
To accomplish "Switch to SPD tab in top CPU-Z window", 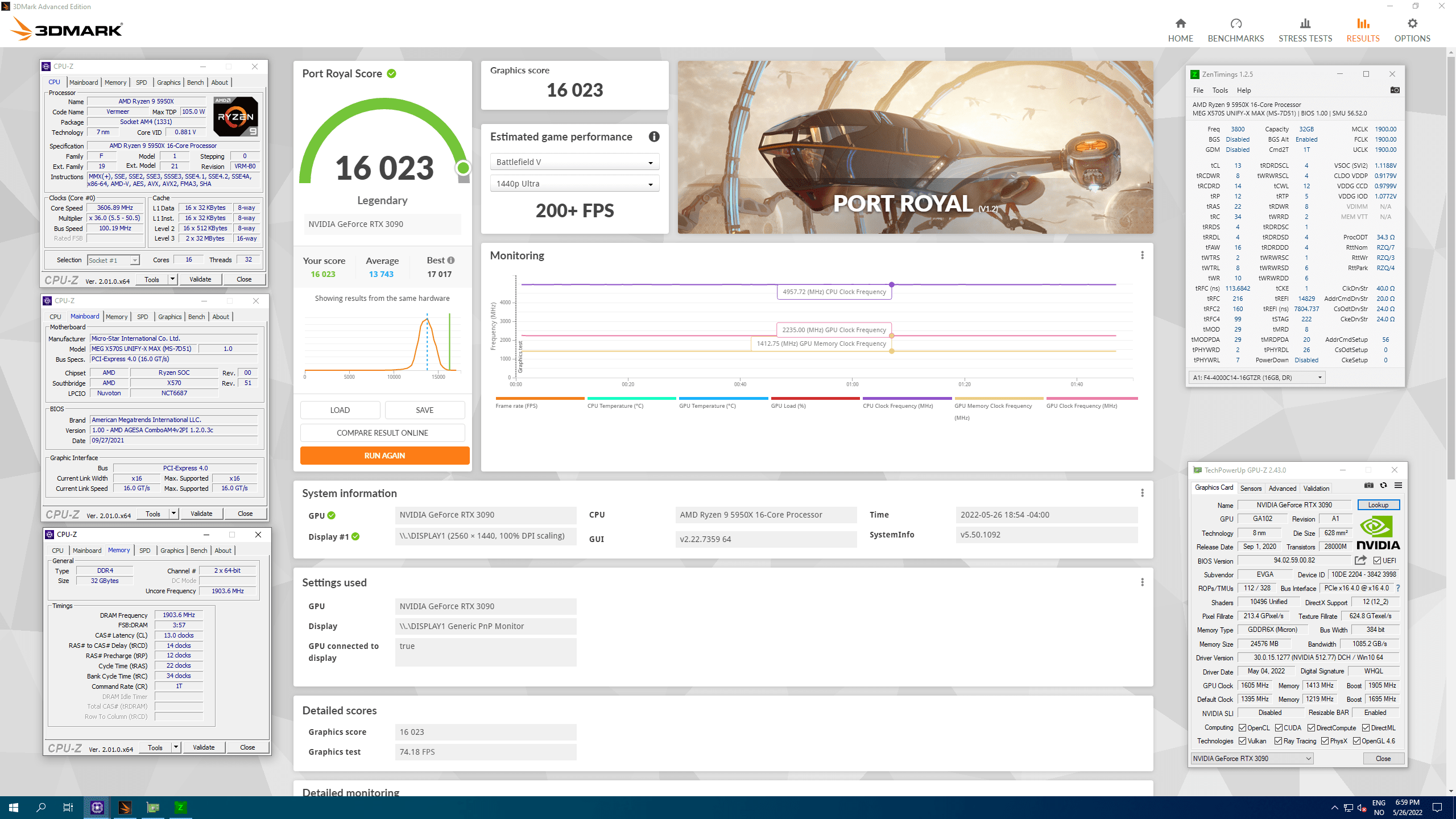I will click(x=141, y=82).
